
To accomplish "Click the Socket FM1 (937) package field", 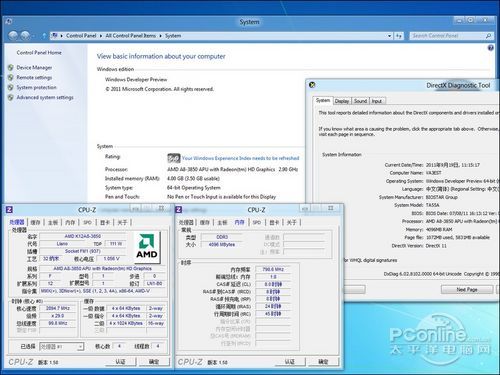I will click(82, 251).
